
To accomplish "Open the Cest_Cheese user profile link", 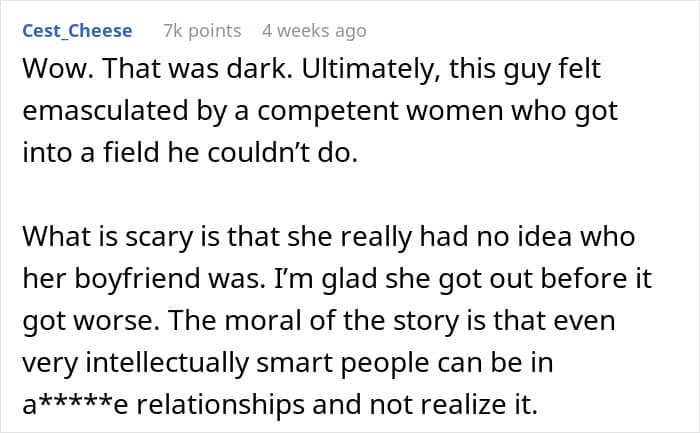I will click(x=77, y=31).
